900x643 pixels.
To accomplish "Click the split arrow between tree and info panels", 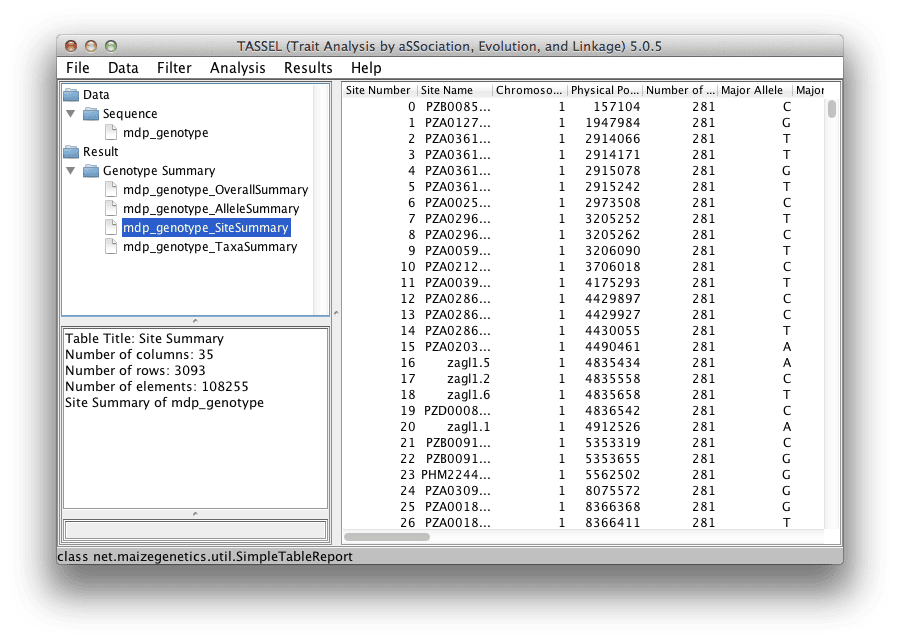I will click(195, 321).
